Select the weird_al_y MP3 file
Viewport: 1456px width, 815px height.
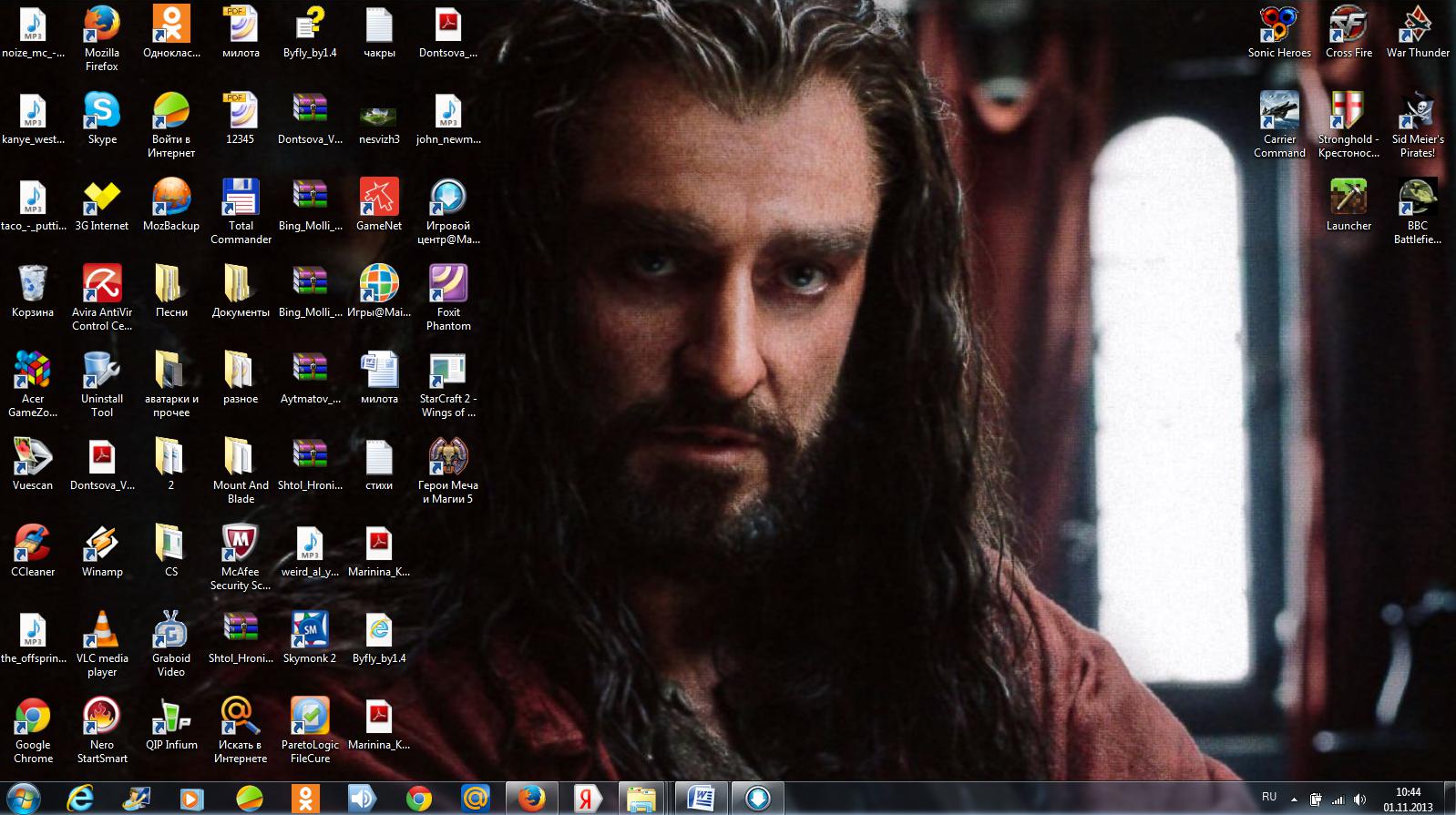(310, 551)
